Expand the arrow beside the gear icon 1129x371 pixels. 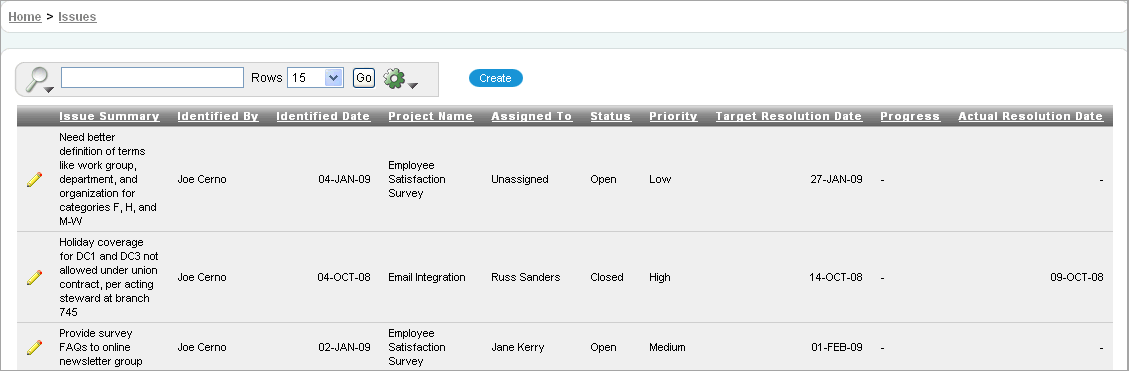413,86
